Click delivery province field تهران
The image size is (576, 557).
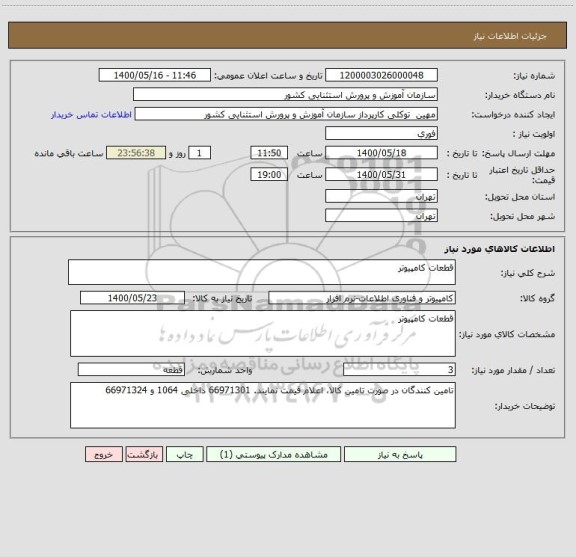pyautogui.click(x=381, y=196)
